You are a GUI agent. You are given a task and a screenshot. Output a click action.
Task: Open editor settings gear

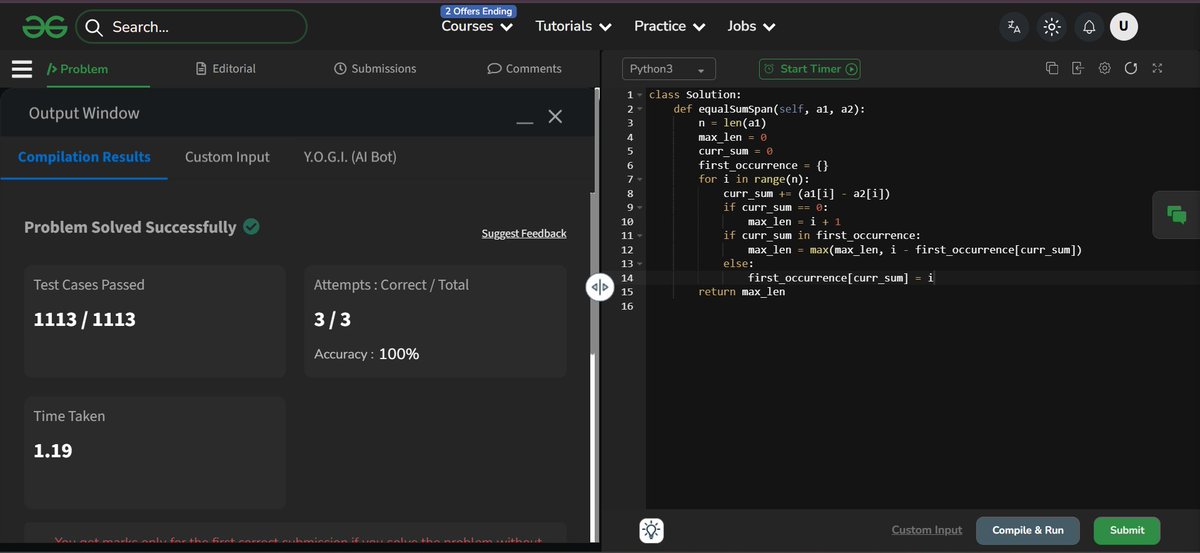click(1104, 68)
